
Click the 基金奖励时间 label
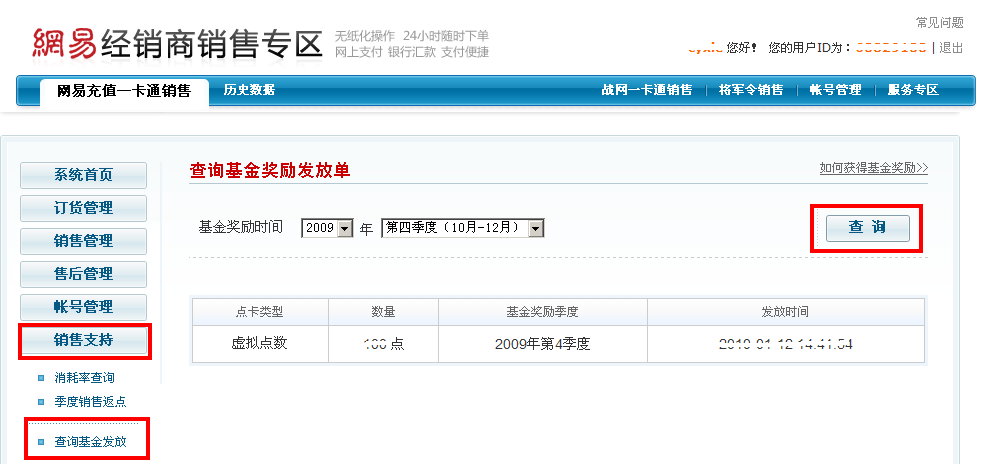coord(241,227)
